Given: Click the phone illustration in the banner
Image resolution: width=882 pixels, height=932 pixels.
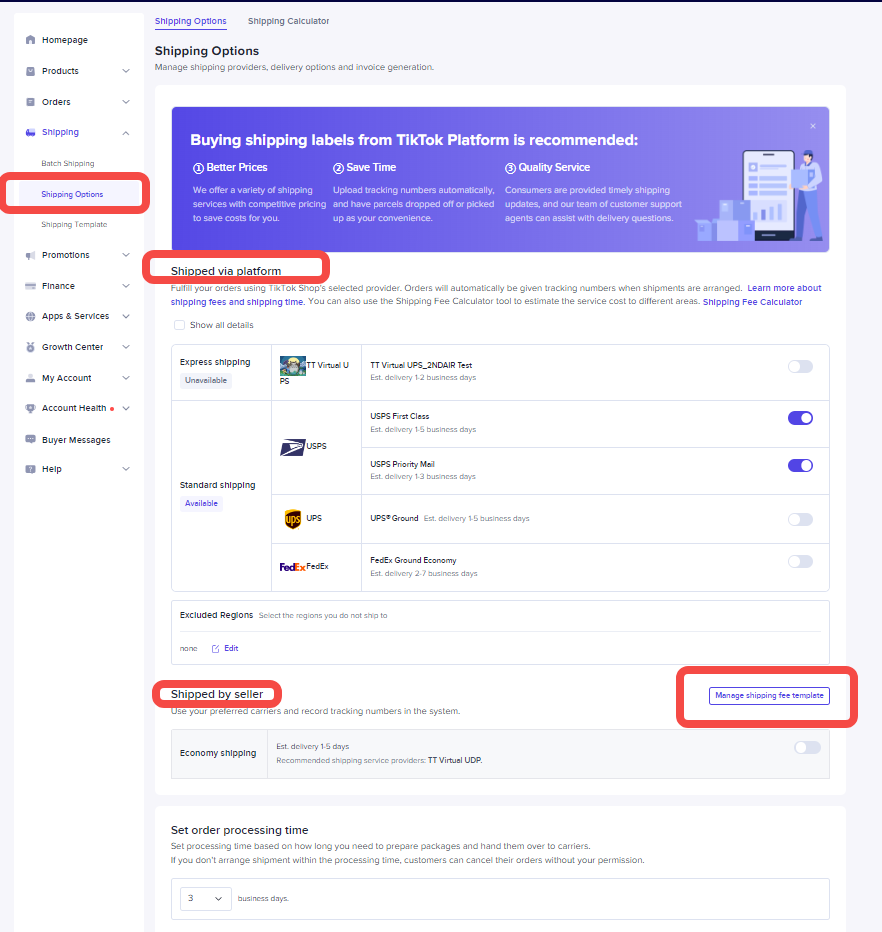Looking at the screenshot, I should tap(768, 195).
